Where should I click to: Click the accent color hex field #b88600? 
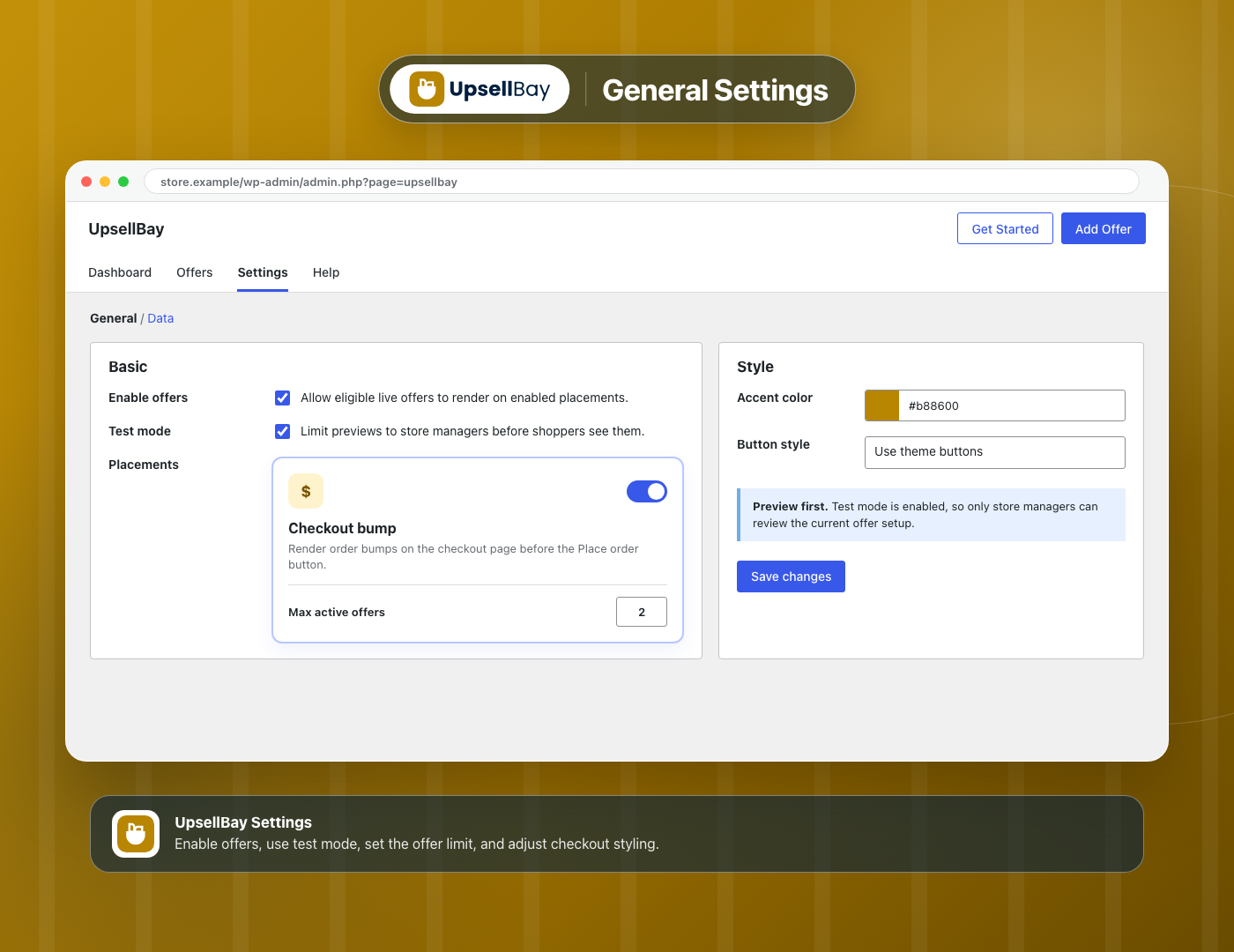click(1012, 405)
